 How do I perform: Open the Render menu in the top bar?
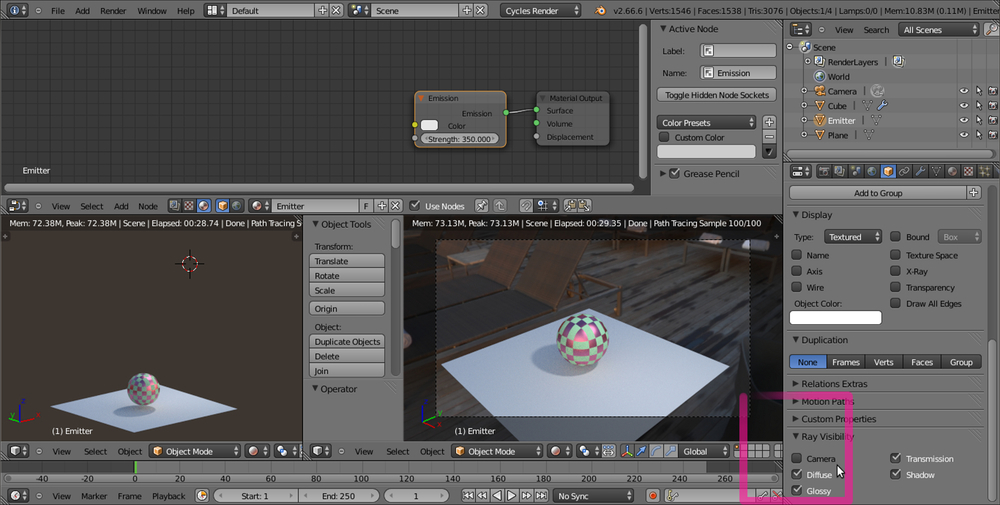(113, 10)
